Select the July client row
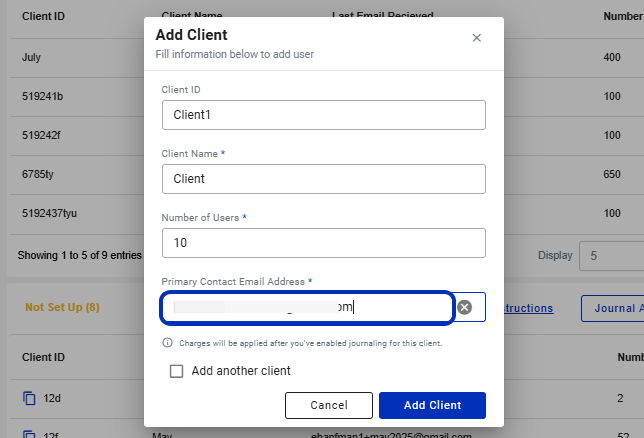644x438 pixels. [x=76, y=58]
